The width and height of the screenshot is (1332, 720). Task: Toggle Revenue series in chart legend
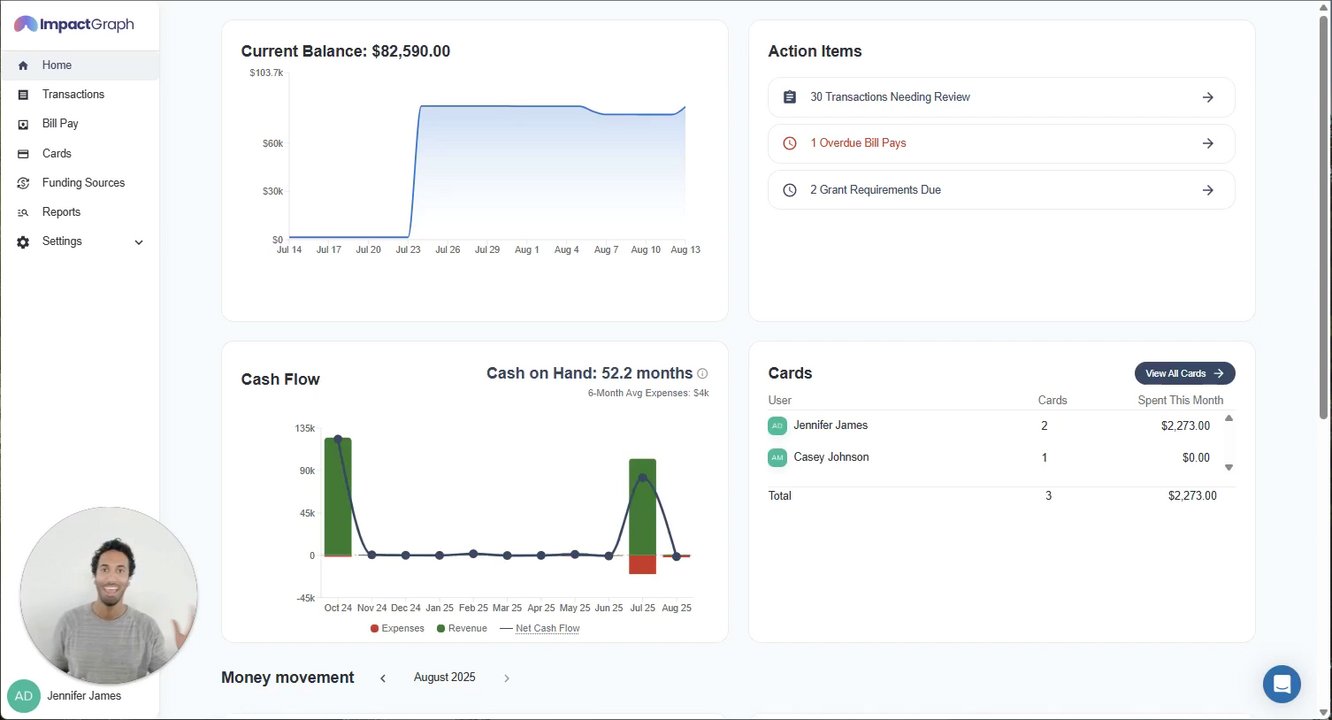pyautogui.click(x=462, y=628)
